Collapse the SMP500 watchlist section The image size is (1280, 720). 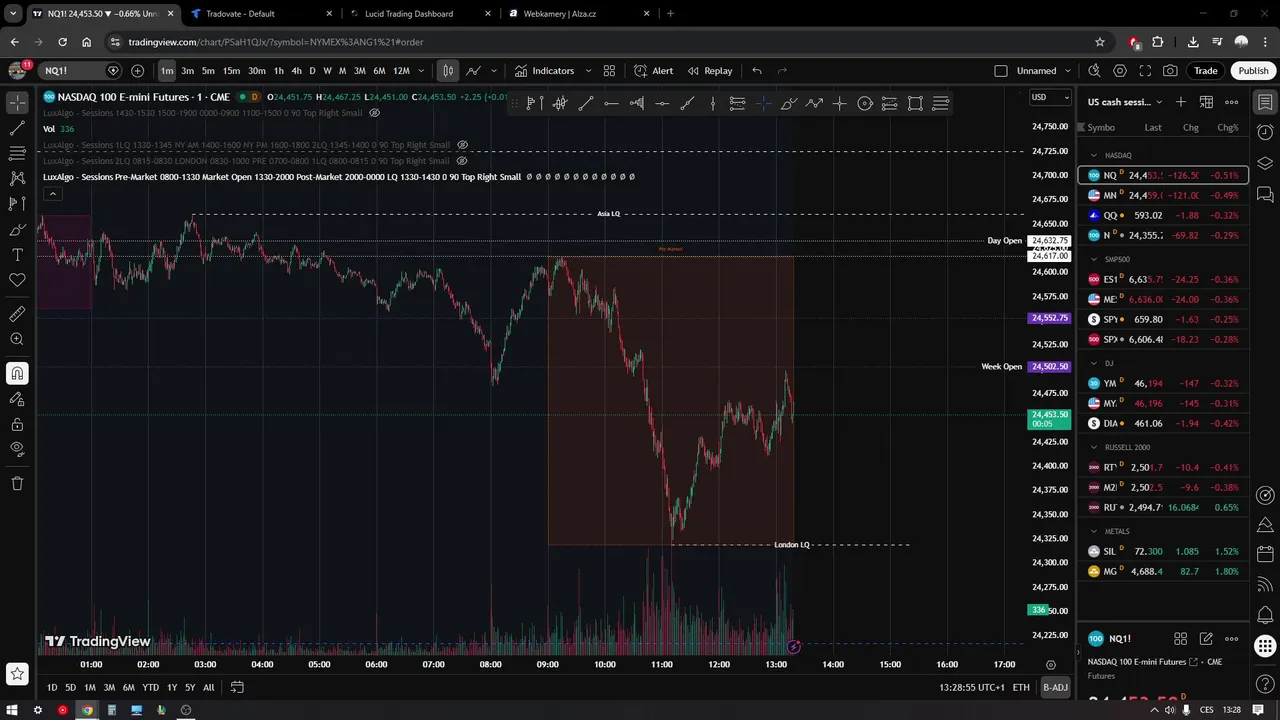(1094, 259)
